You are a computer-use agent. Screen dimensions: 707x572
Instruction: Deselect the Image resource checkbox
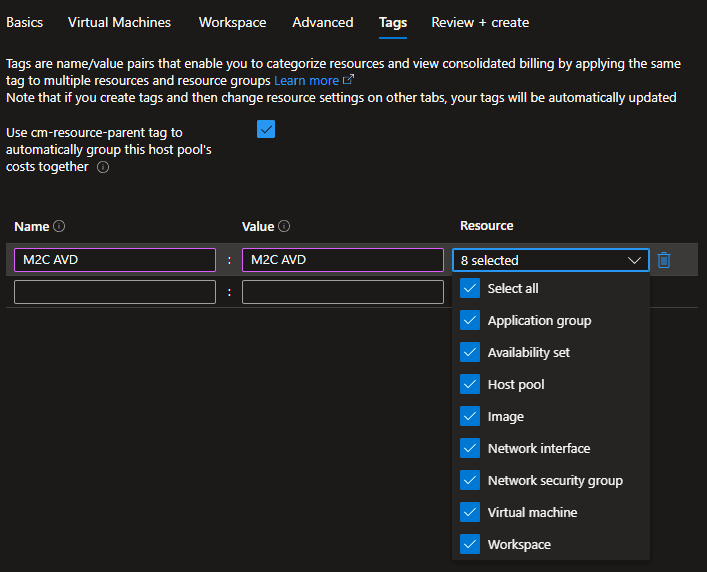pos(470,417)
